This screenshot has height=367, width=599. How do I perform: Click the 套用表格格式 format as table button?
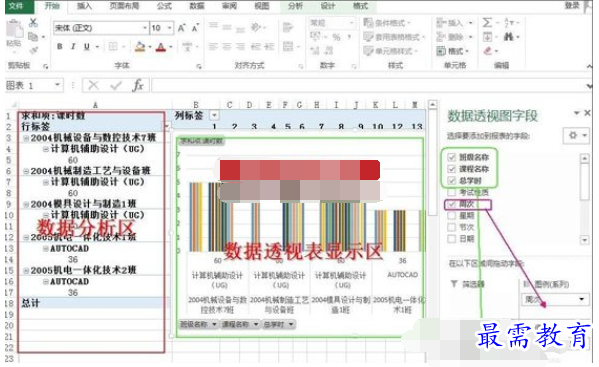(394, 37)
